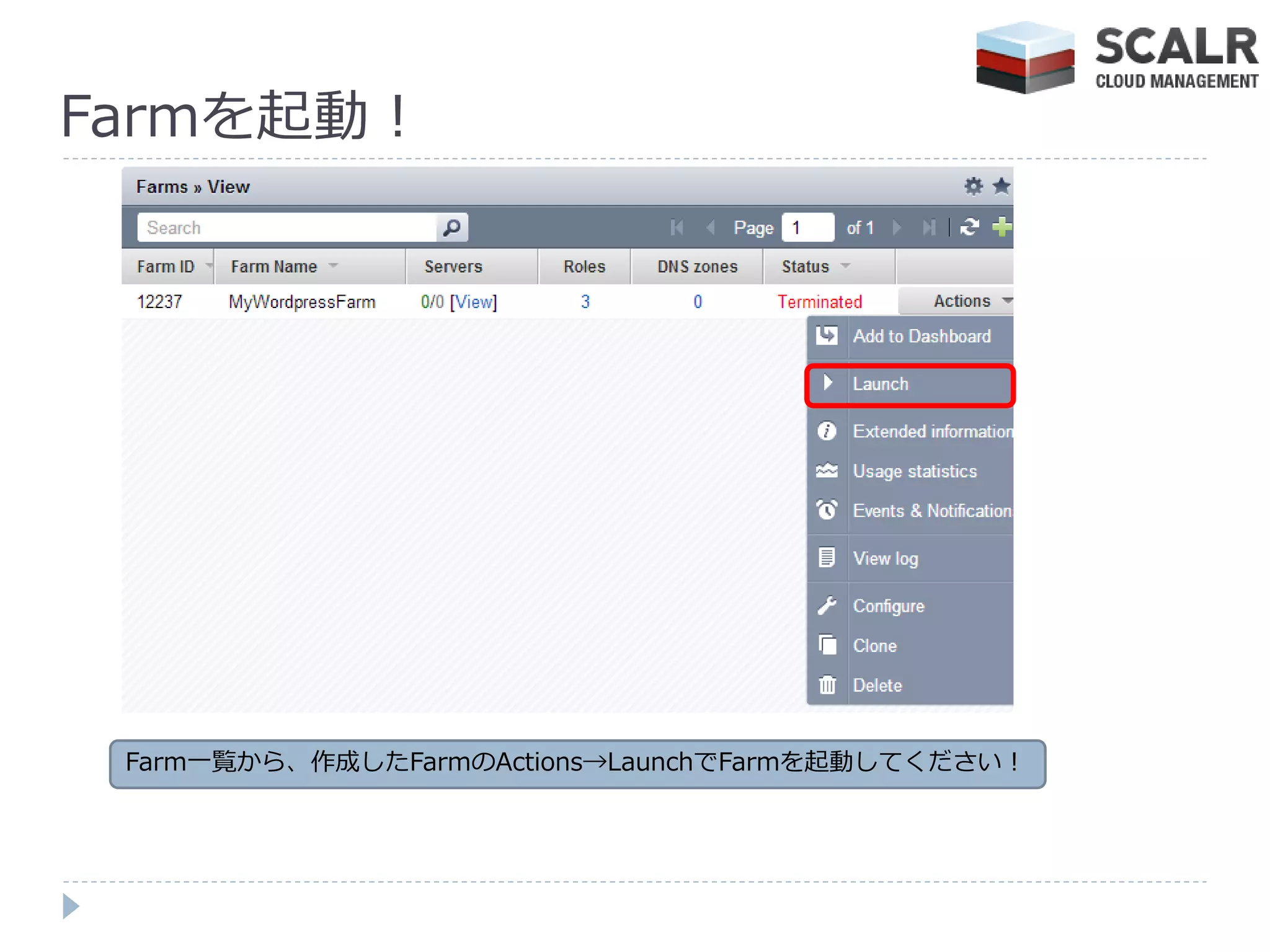Click the DNS zones count link 0
1270x952 pixels.
pyautogui.click(x=698, y=302)
